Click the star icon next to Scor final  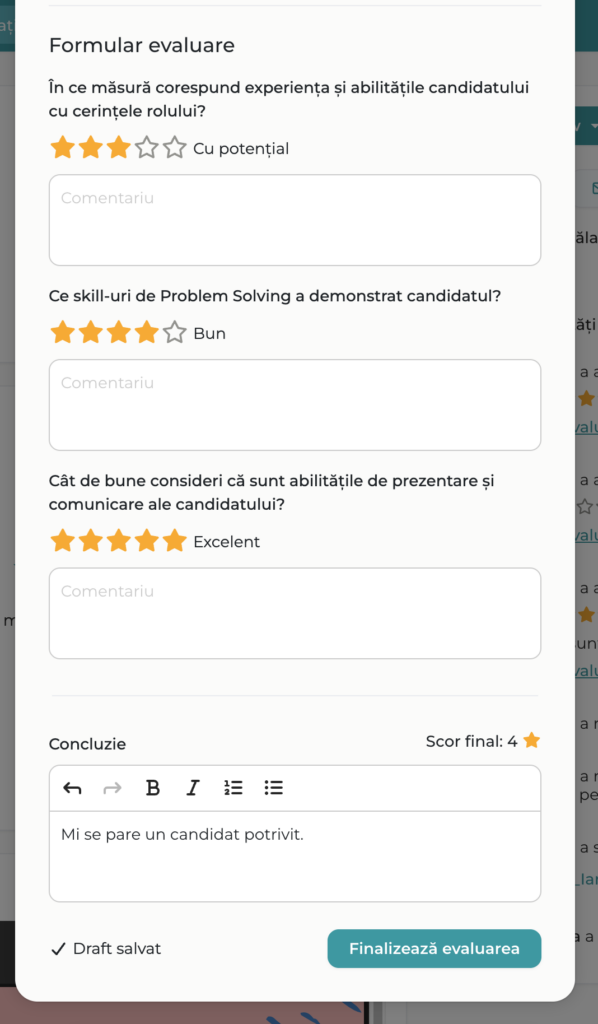click(x=530, y=740)
